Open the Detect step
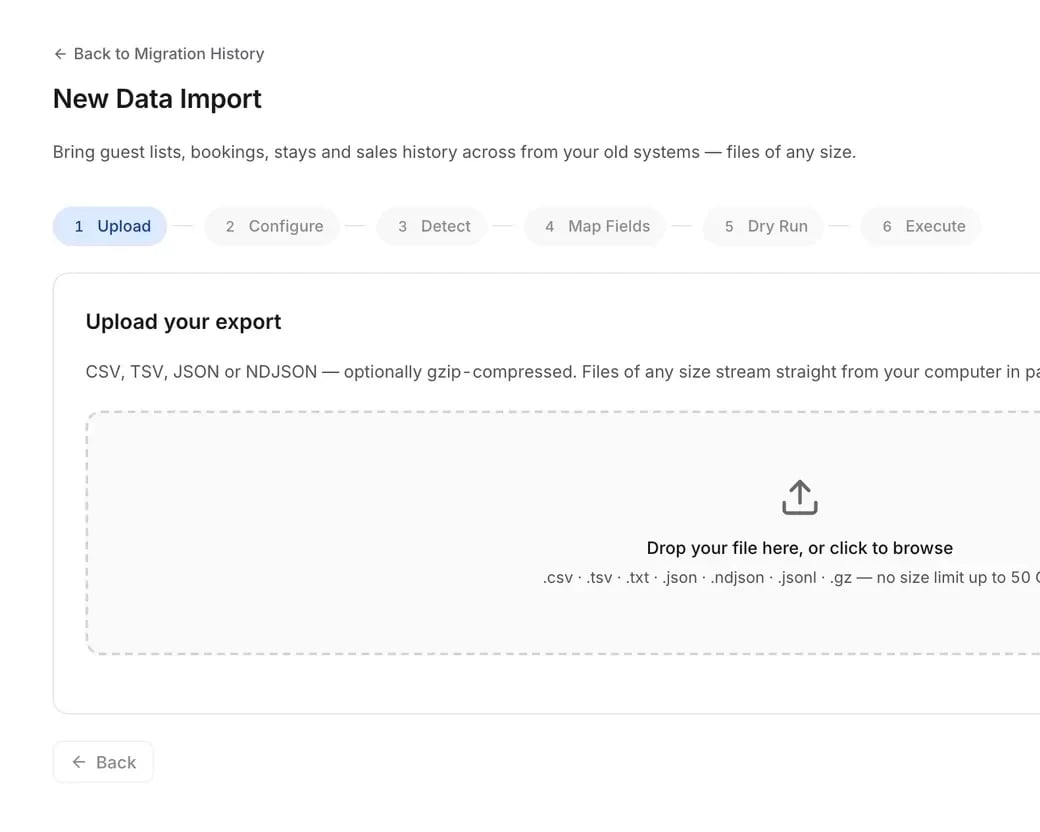Viewport: 1040px width, 832px height. pos(432,226)
